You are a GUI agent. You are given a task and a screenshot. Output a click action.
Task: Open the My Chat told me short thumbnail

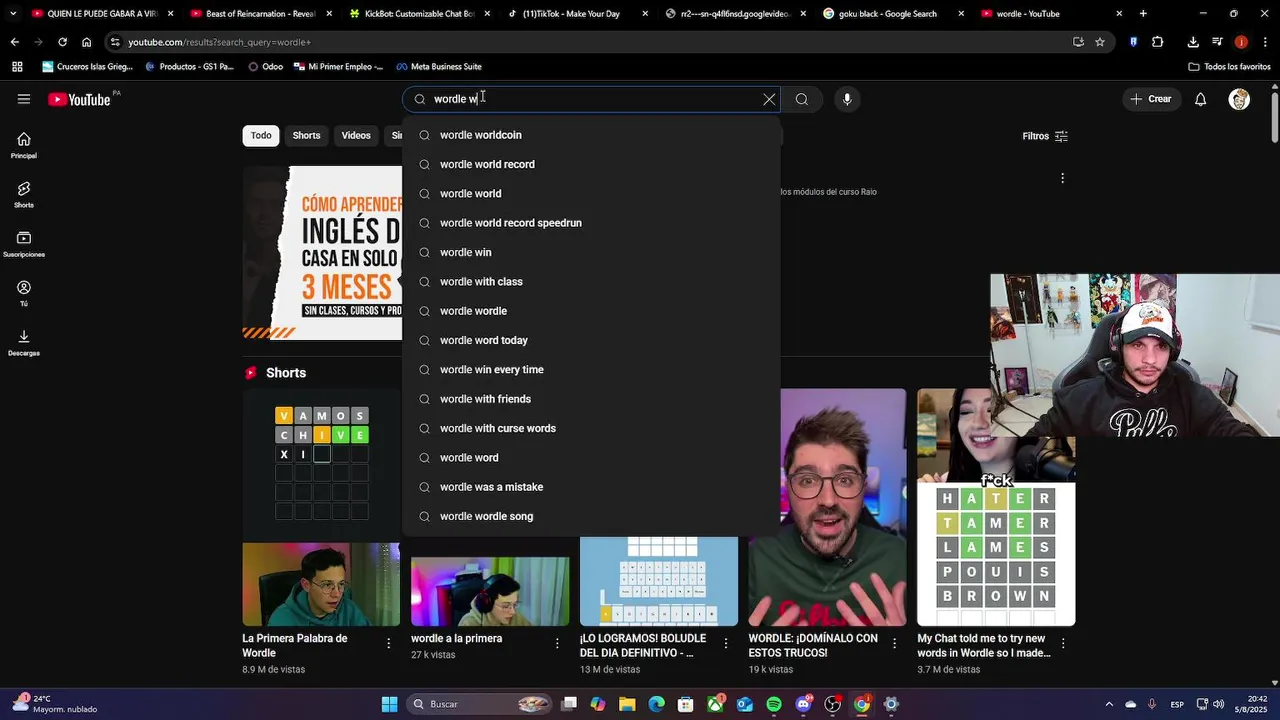[x=996, y=507]
